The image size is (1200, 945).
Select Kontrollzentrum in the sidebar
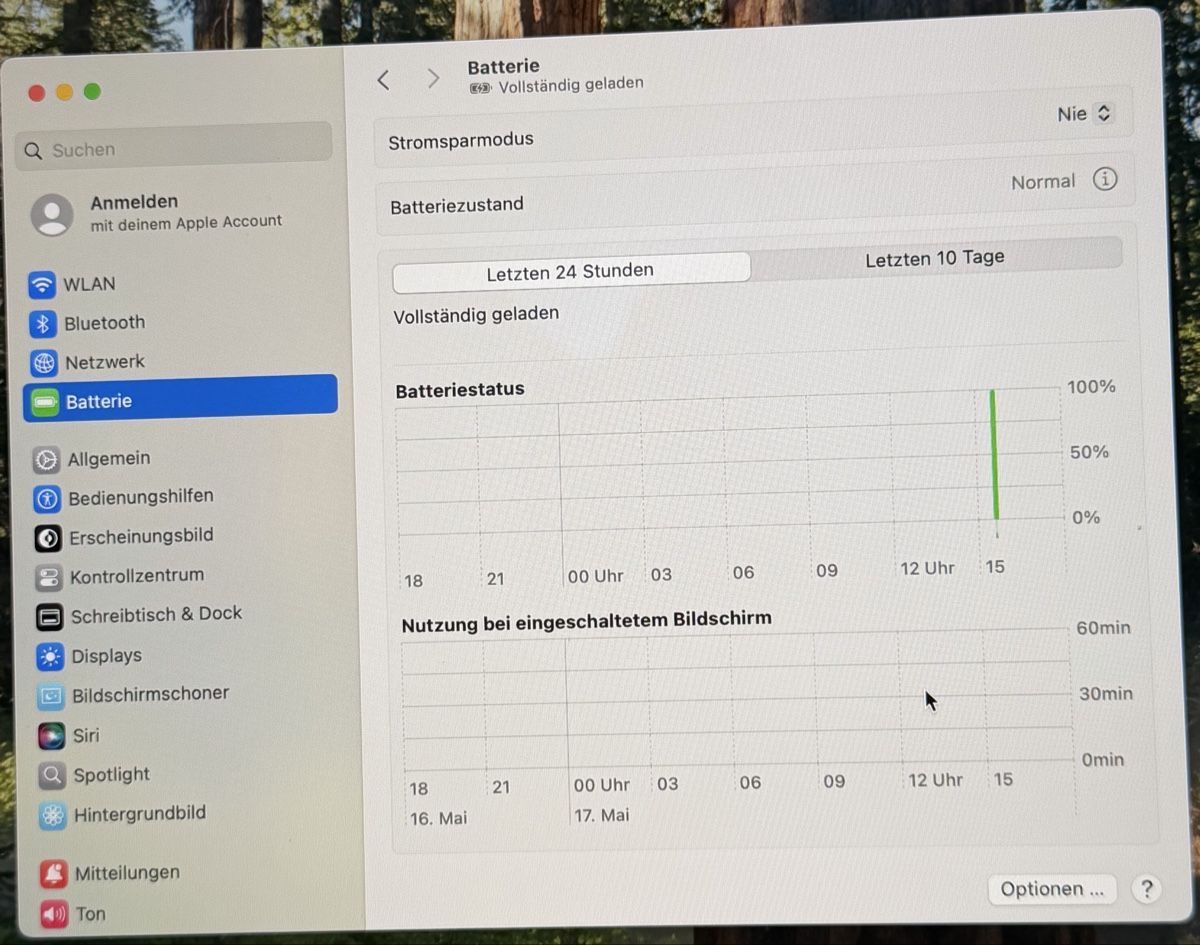point(137,576)
